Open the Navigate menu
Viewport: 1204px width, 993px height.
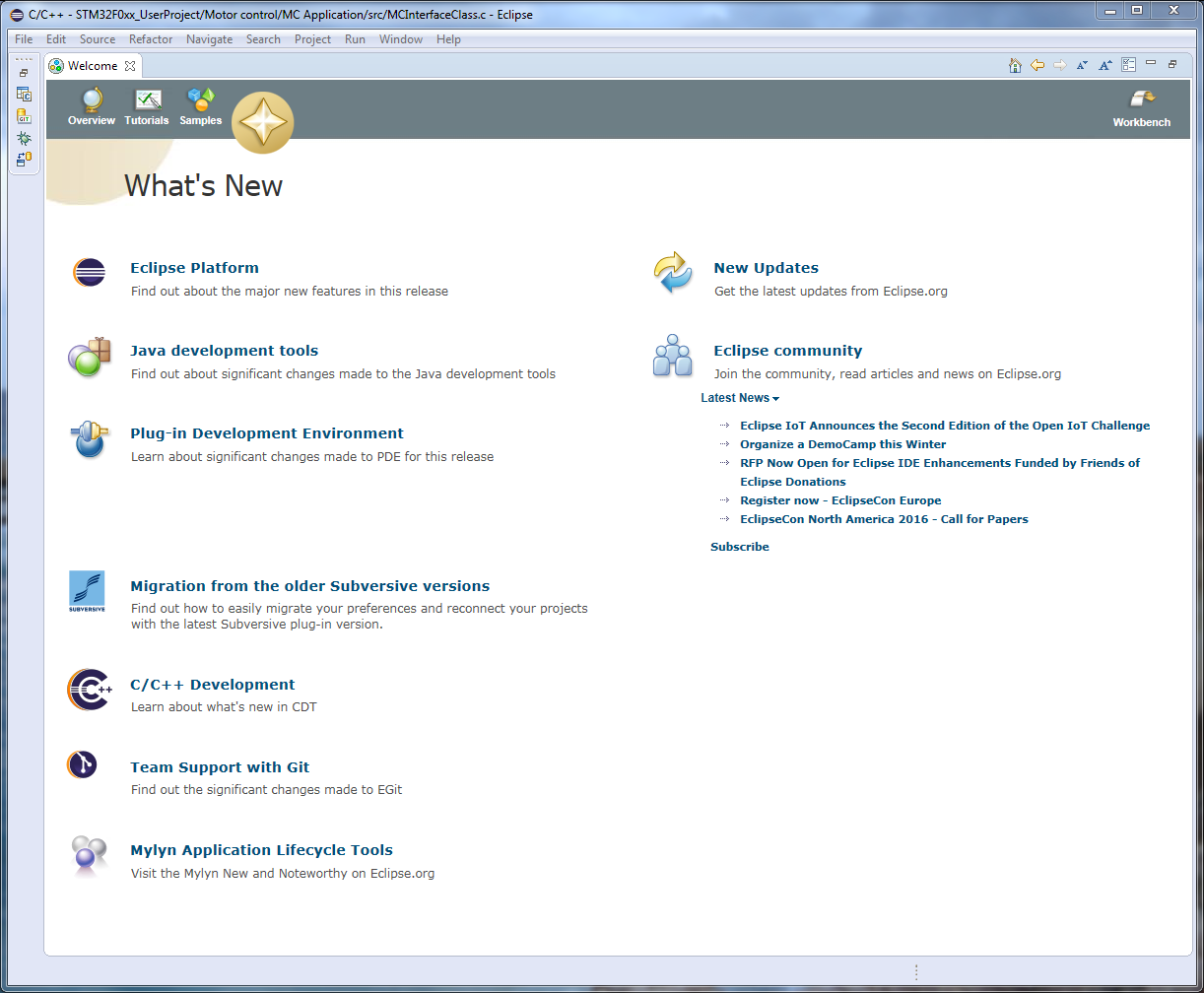pyautogui.click(x=209, y=39)
